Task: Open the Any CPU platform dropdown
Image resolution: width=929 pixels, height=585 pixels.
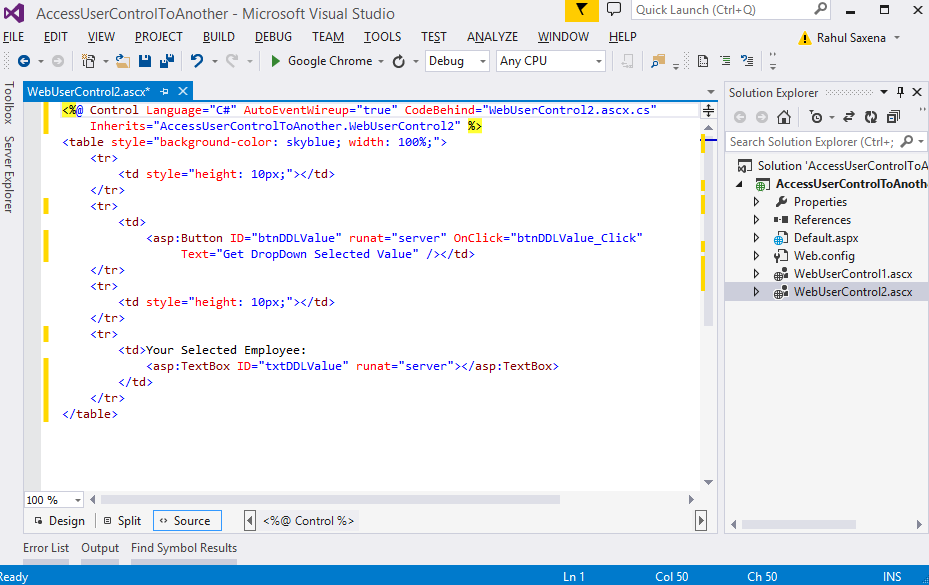Action: point(551,61)
